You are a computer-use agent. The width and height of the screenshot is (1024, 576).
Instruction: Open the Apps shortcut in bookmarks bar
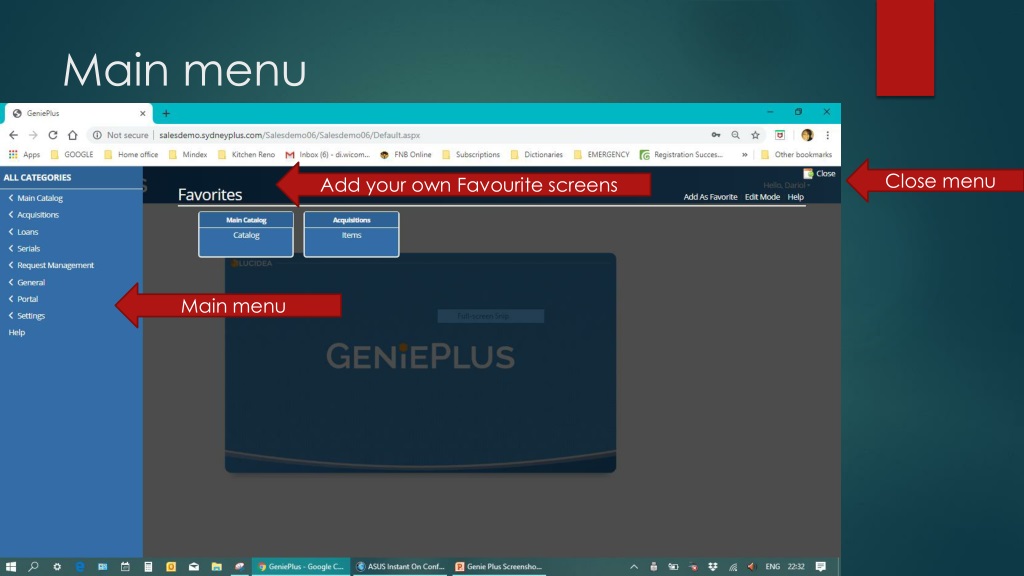pyautogui.click(x=24, y=155)
